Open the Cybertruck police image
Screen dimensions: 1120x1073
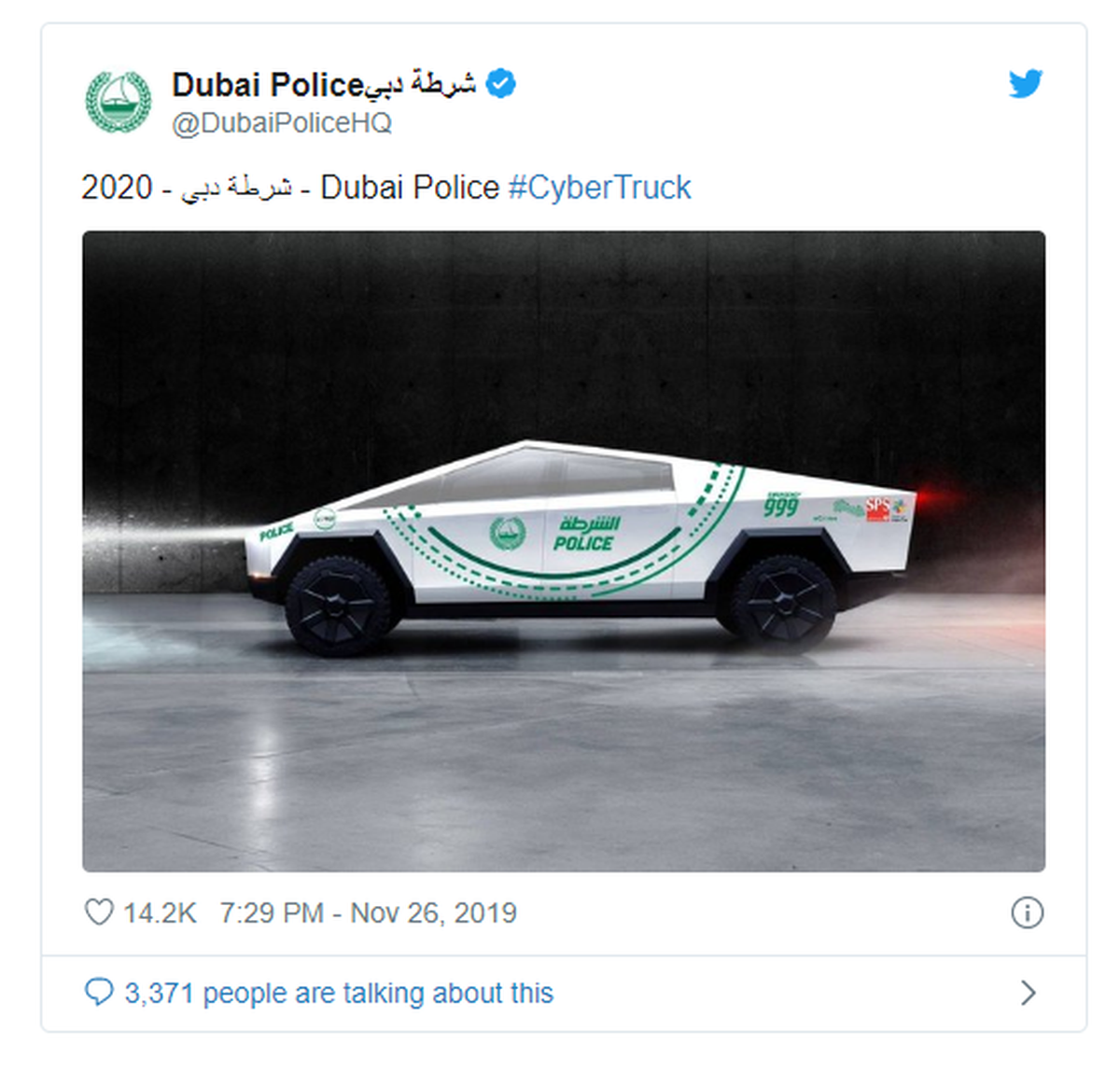564,551
